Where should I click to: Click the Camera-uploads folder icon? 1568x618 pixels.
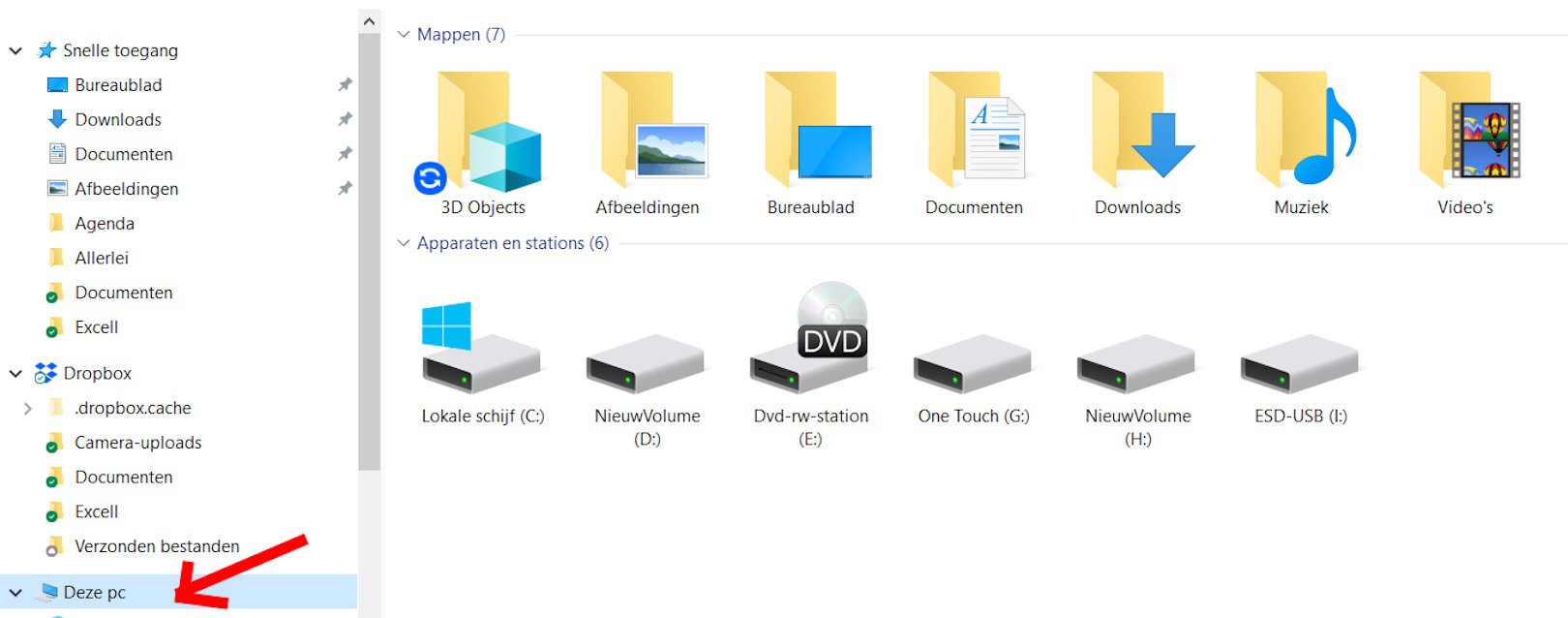[x=55, y=444]
